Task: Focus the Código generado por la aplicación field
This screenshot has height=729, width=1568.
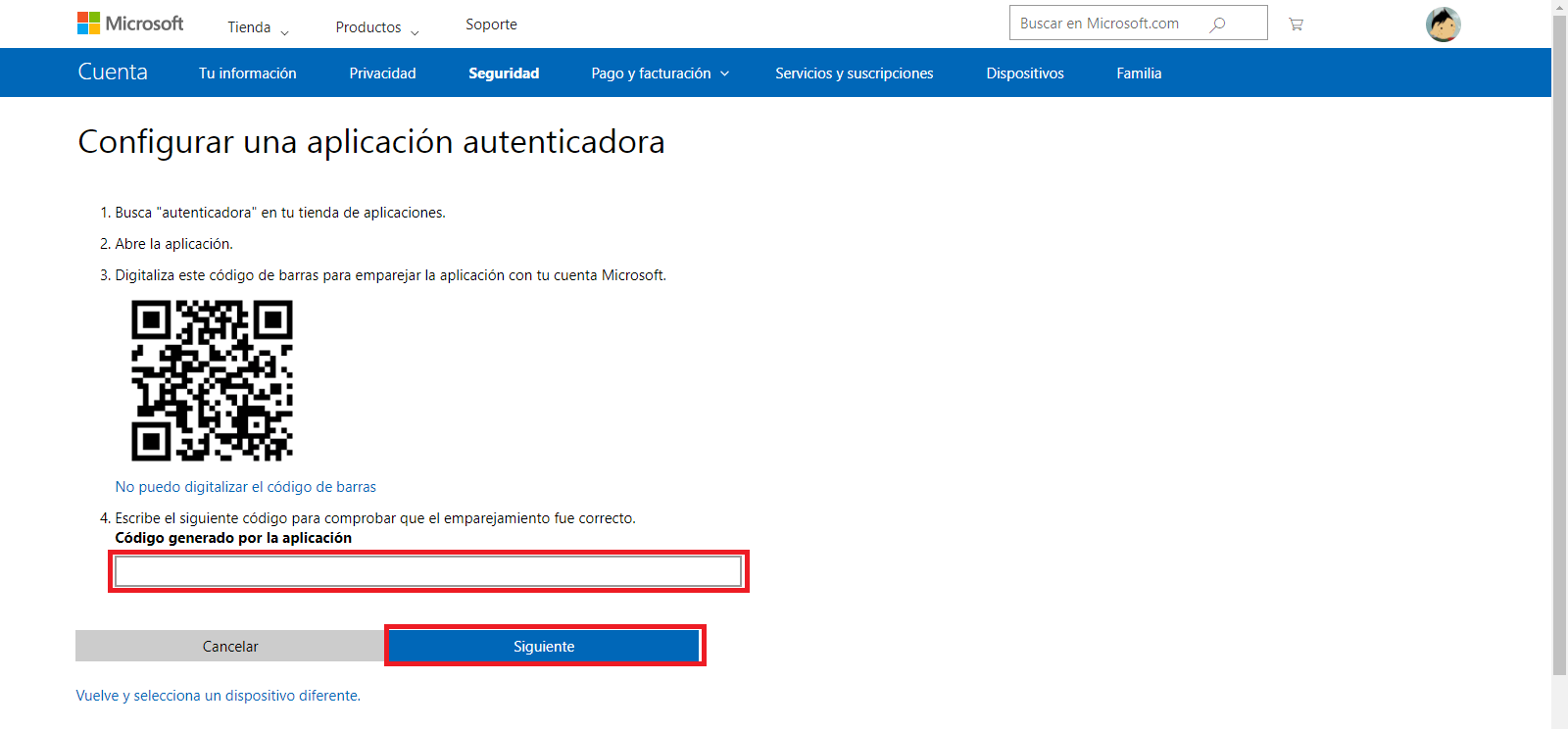Action: tap(428, 571)
